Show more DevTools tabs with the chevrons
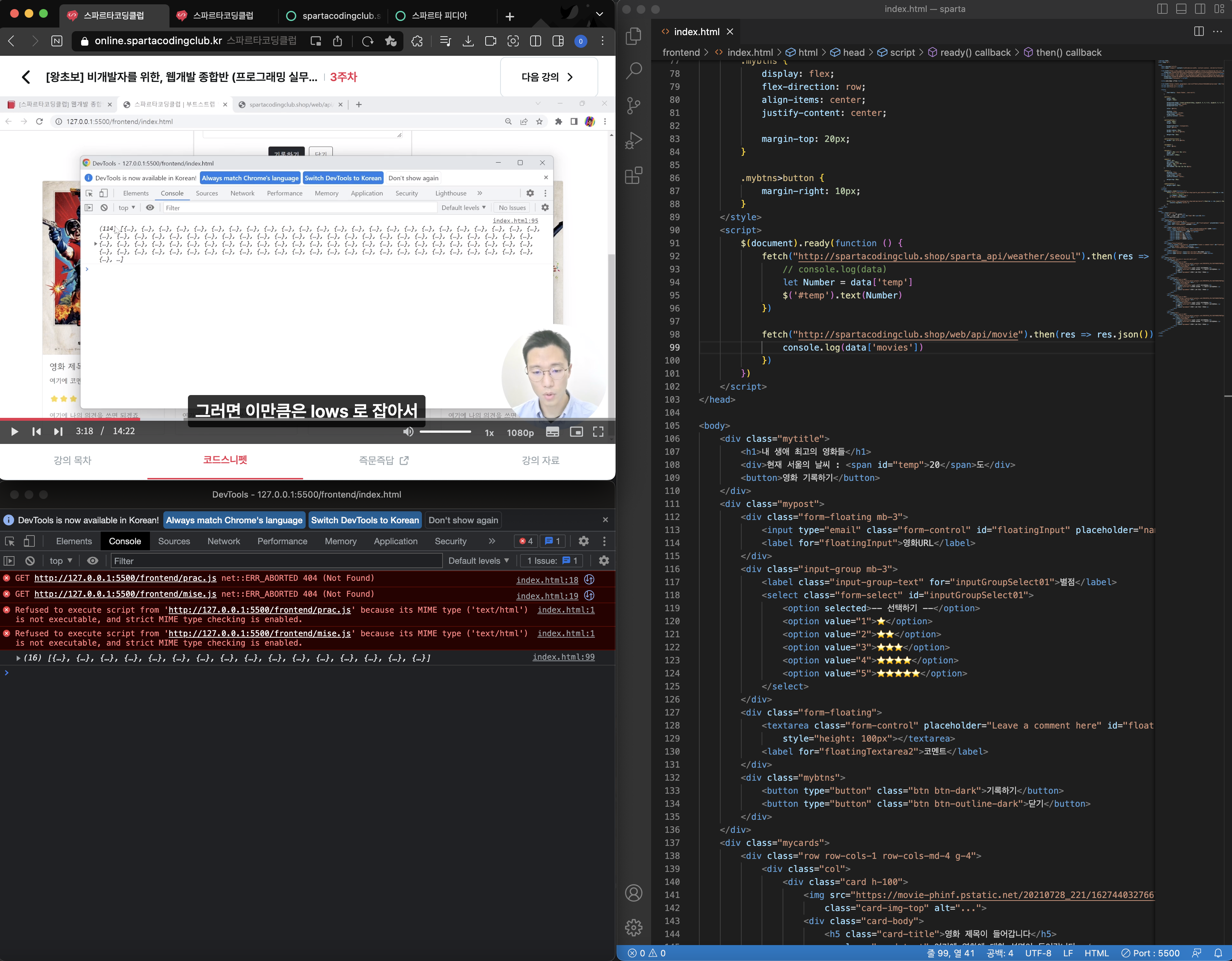This screenshot has height=961, width=1232. coord(492,541)
